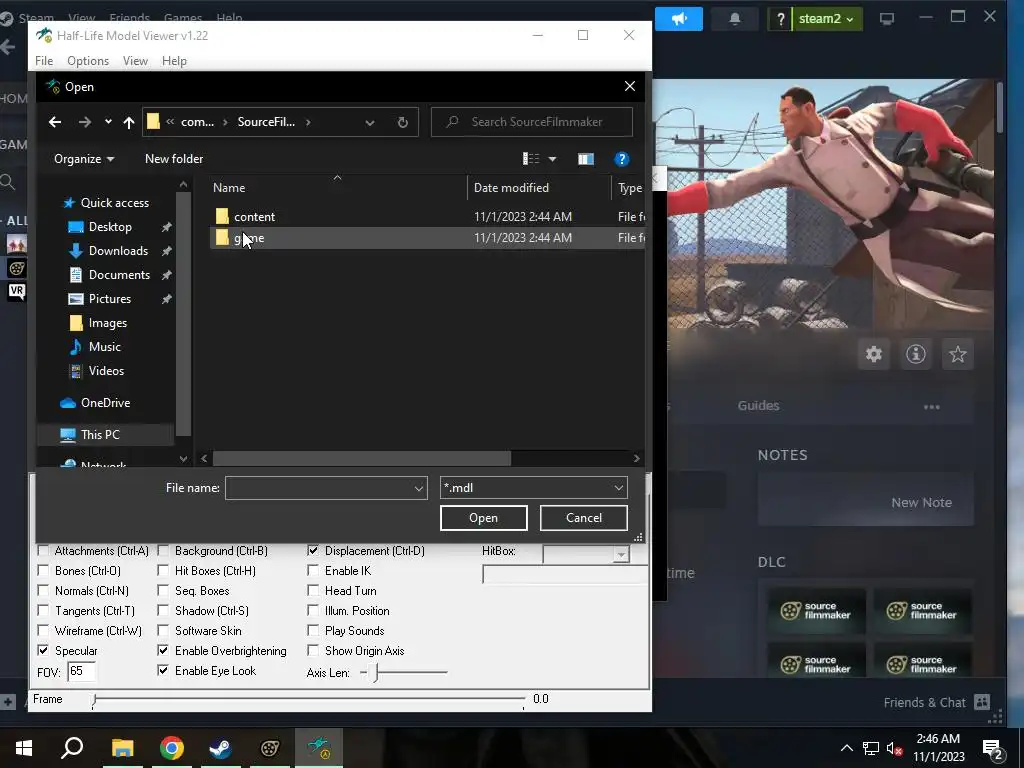1024x768 pixels.
Task: Open Steam help question mark
Action: (x=780, y=19)
